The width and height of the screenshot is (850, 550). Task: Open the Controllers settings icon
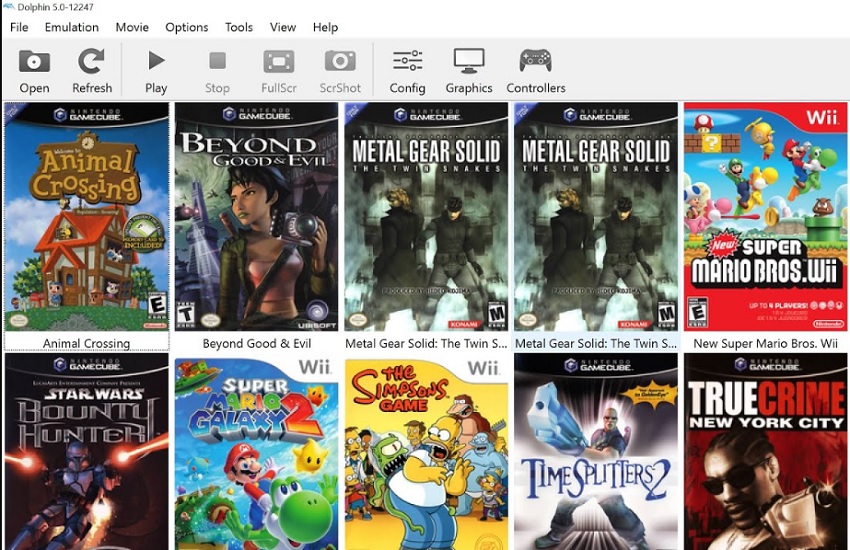coord(536,62)
